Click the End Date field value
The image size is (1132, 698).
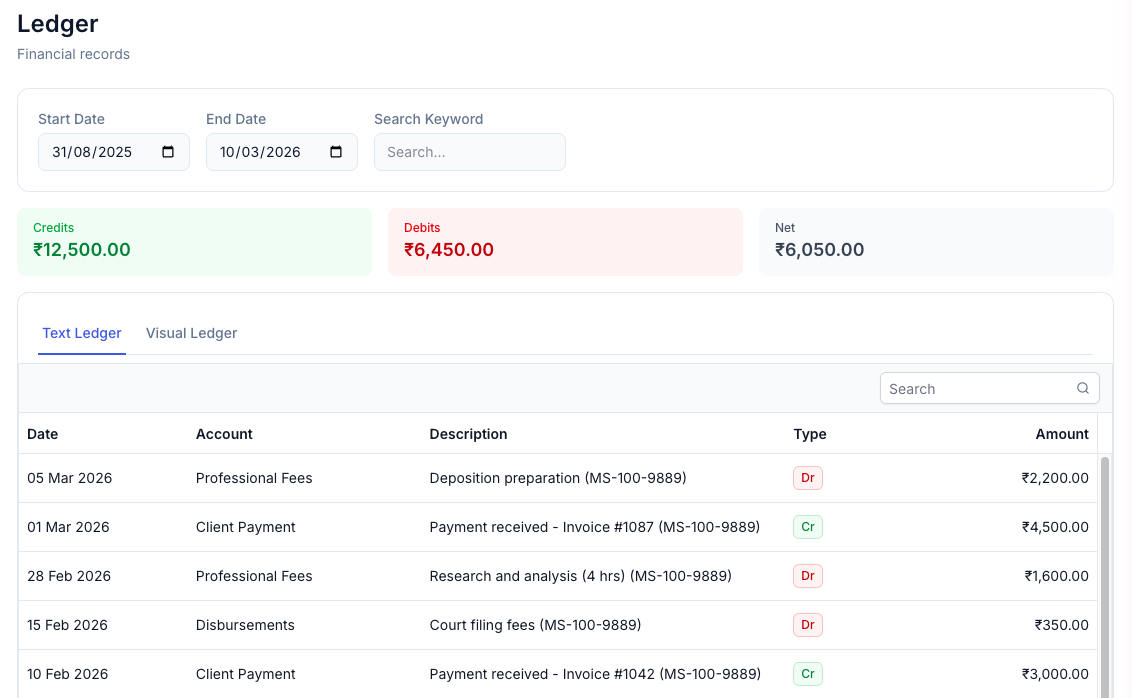pos(260,152)
